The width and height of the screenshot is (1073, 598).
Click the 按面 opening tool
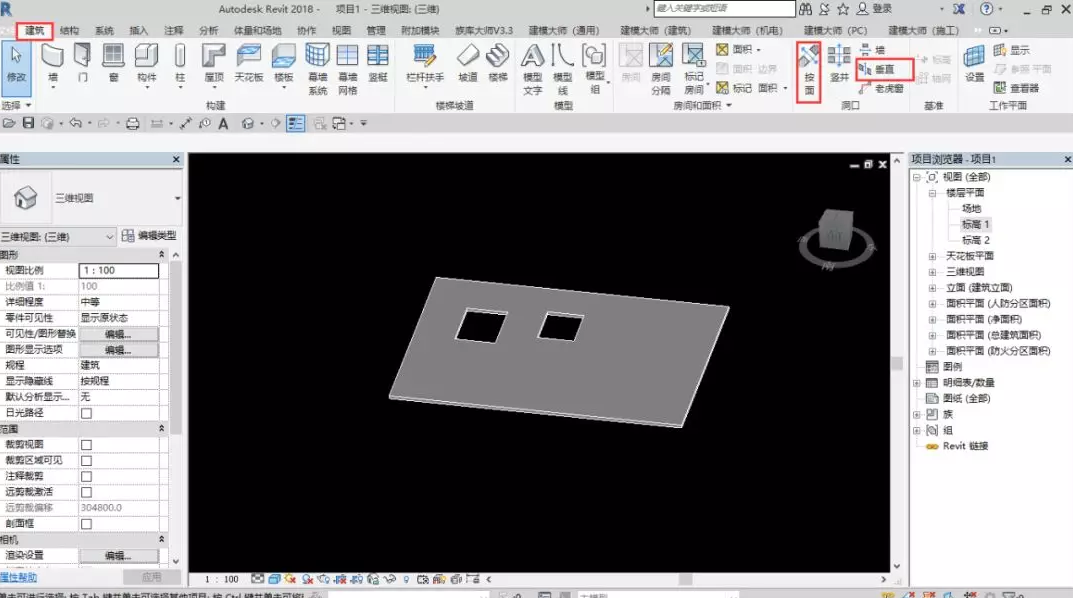tap(809, 68)
